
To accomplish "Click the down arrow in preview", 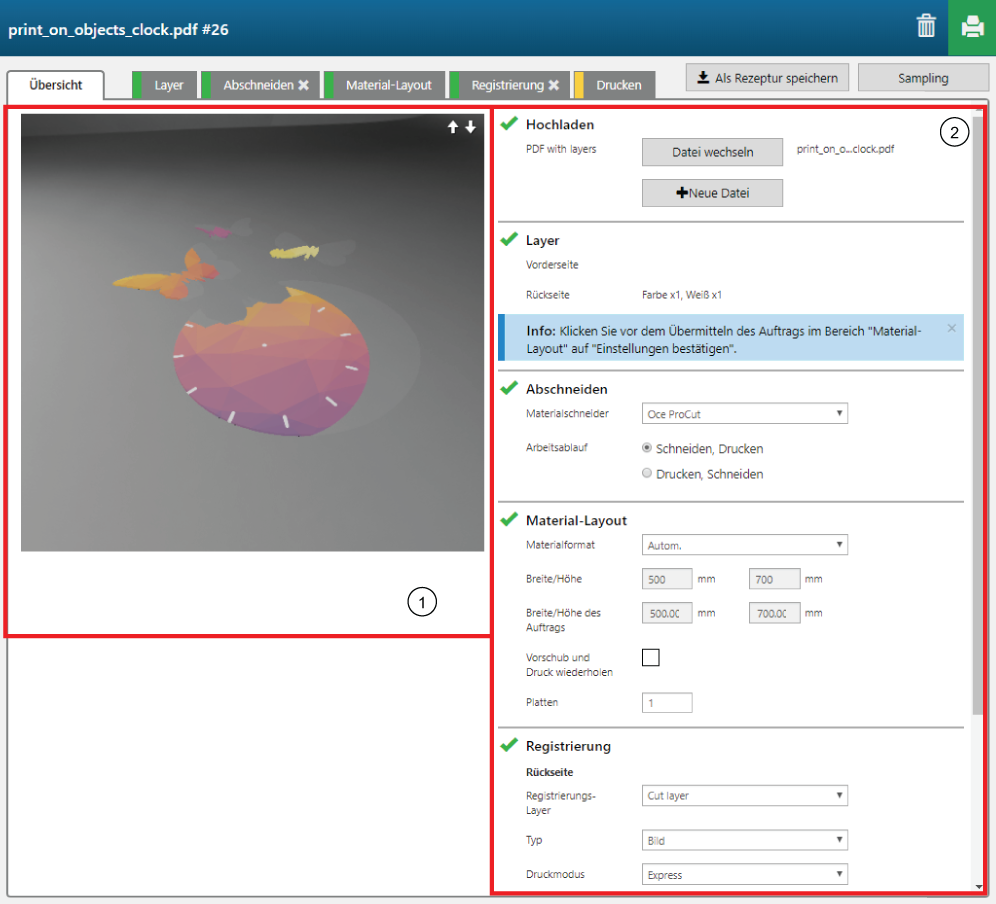I will point(470,127).
